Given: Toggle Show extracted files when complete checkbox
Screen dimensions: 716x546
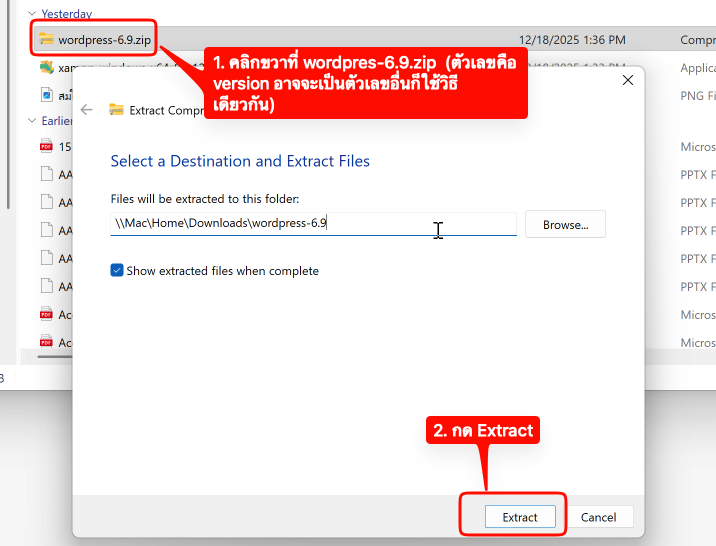Looking at the screenshot, I should [117, 271].
